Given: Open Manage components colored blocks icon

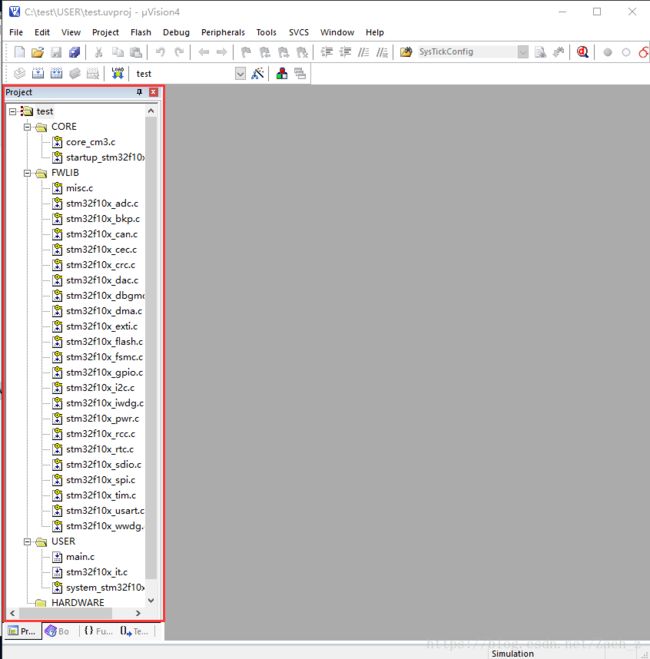Looking at the screenshot, I should (282, 74).
